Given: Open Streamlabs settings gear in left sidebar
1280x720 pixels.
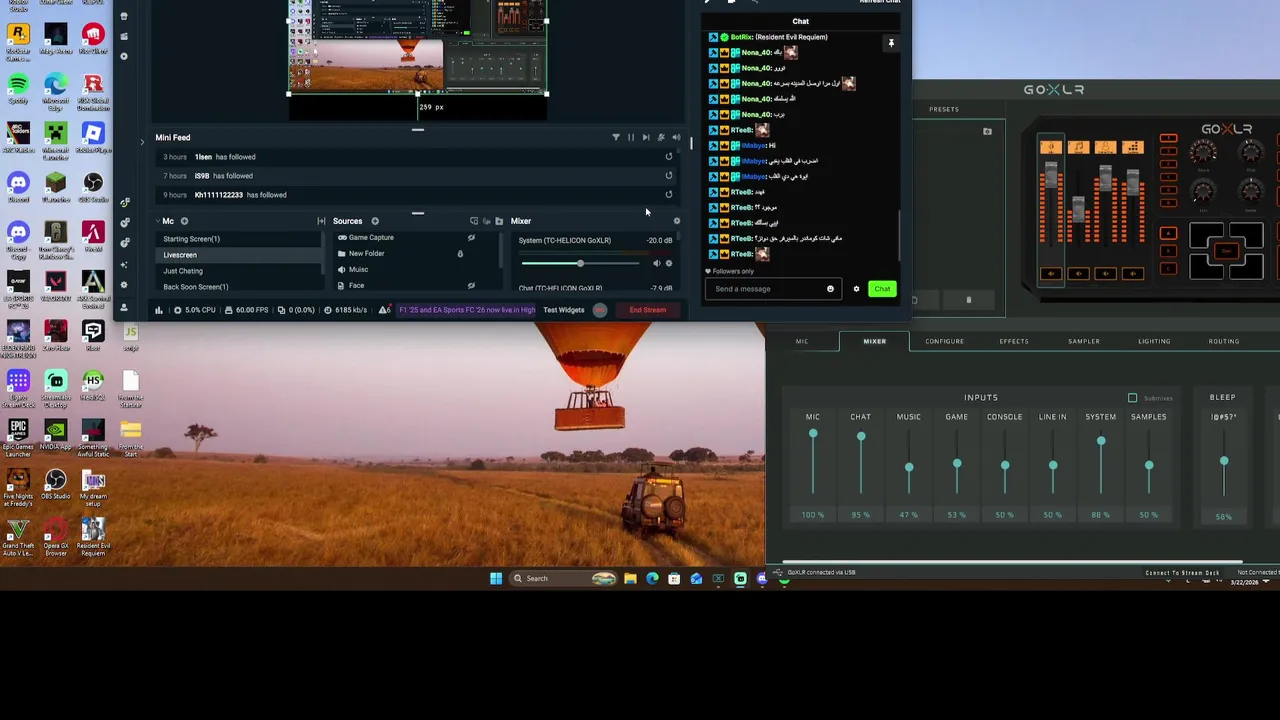Looking at the screenshot, I should (x=124, y=286).
